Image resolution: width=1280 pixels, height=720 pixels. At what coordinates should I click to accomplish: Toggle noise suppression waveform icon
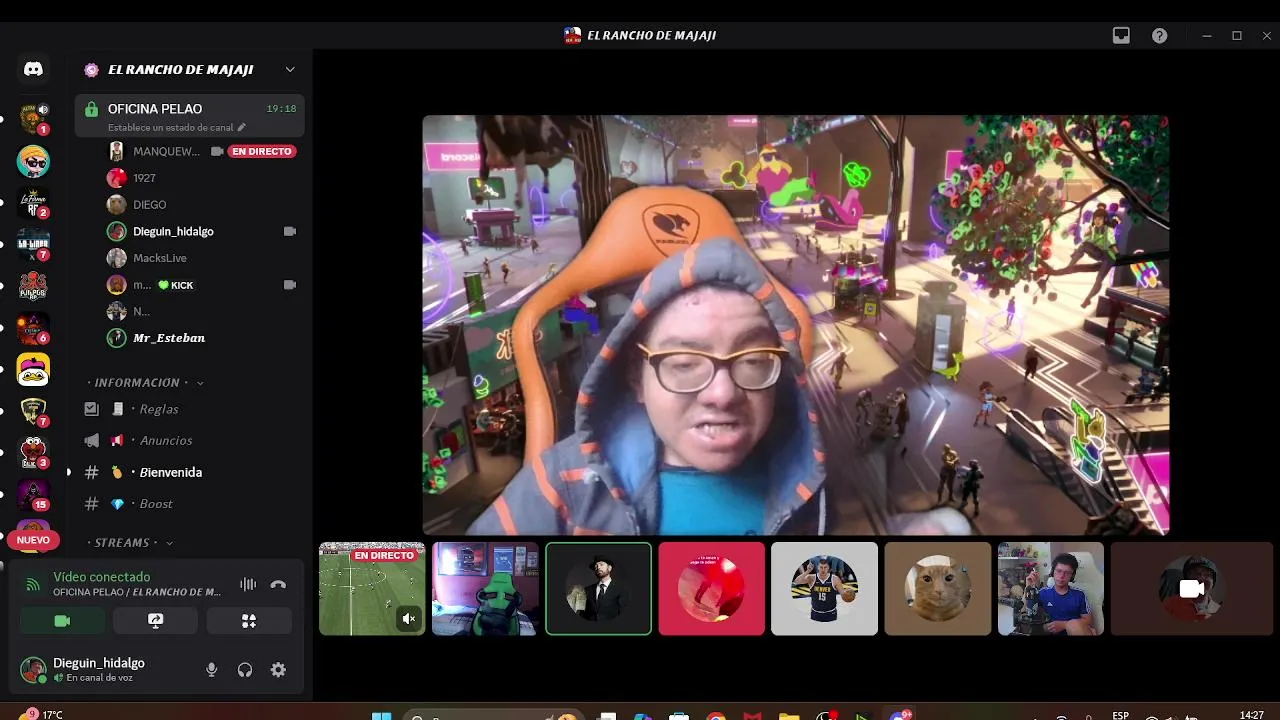pos(248,584)
